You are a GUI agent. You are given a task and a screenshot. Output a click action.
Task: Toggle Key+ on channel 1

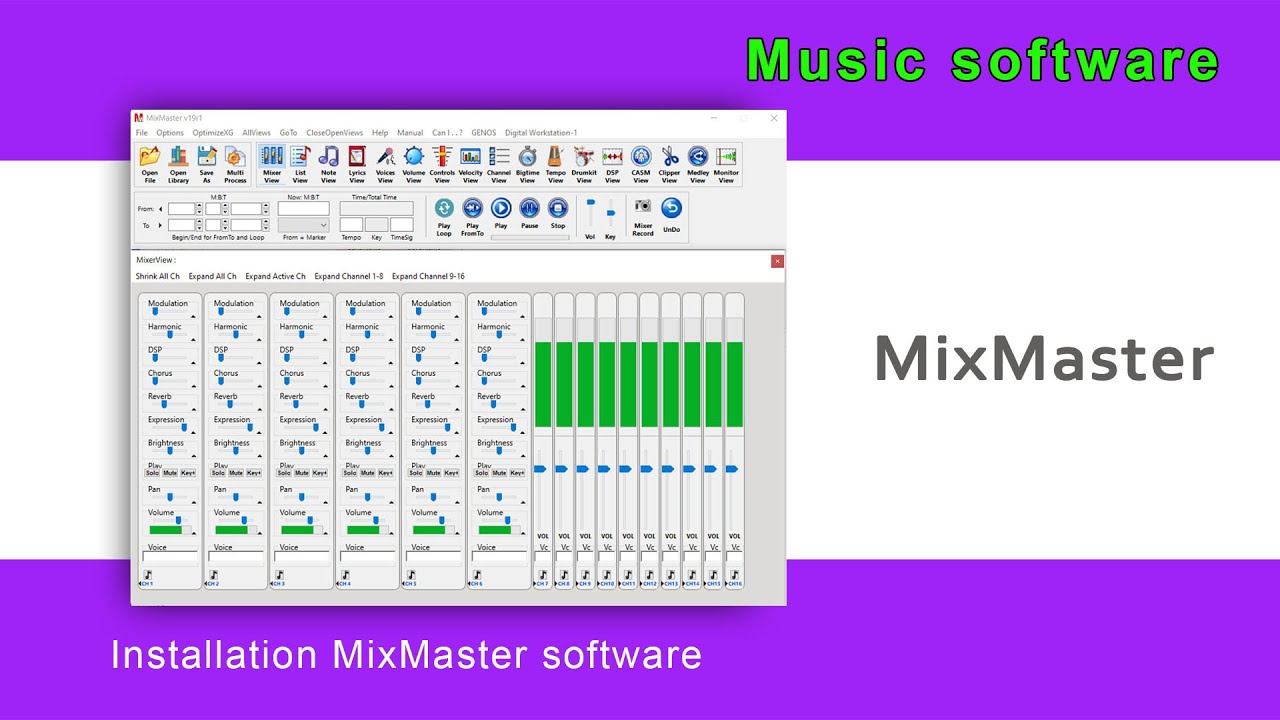pyautogui.click(x=188, y=473)
